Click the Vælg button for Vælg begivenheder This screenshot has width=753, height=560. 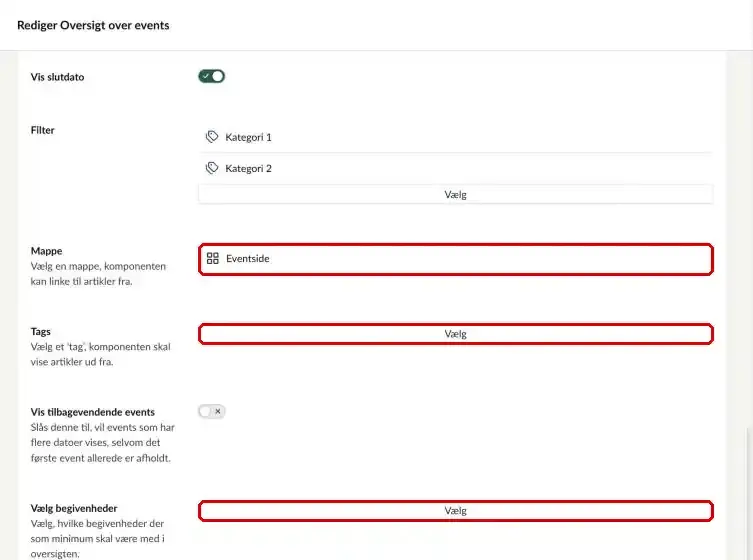click(455, 511)
